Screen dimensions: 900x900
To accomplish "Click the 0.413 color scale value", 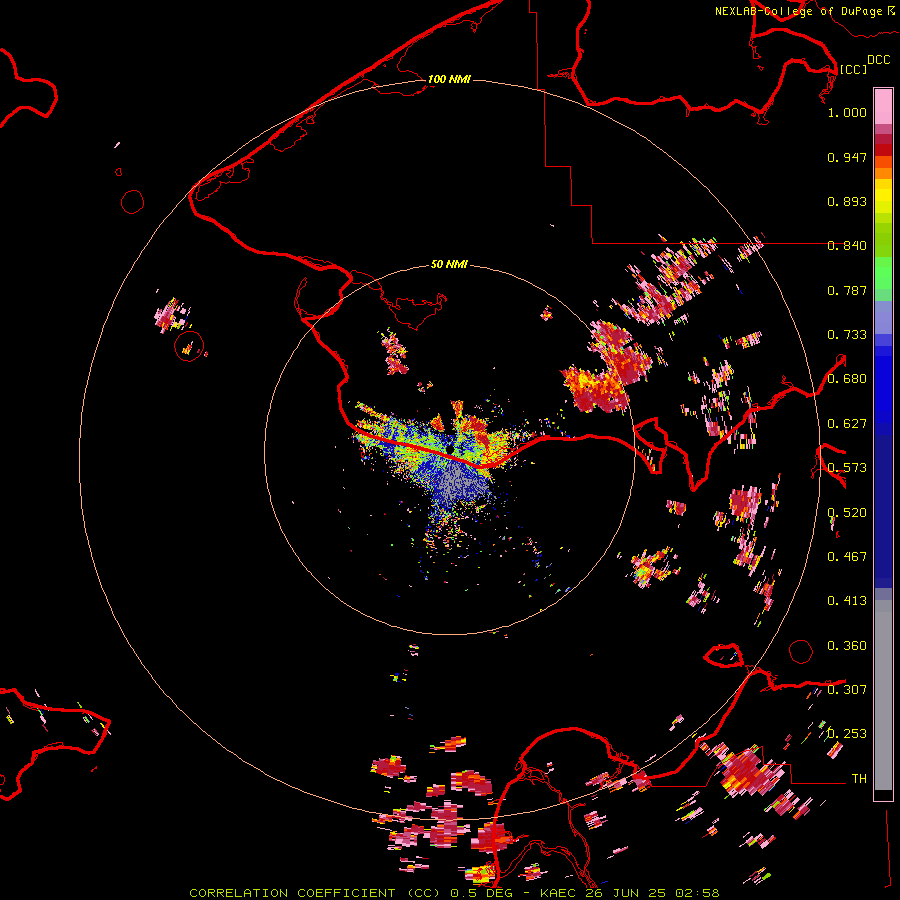I will click(x=847, y=601).
